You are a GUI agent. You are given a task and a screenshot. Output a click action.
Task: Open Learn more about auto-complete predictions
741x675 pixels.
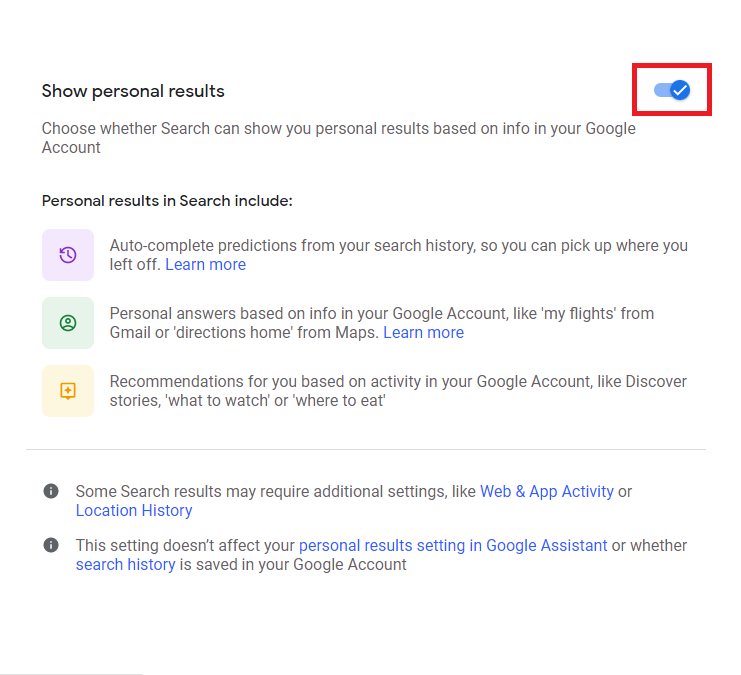(205, 265)
